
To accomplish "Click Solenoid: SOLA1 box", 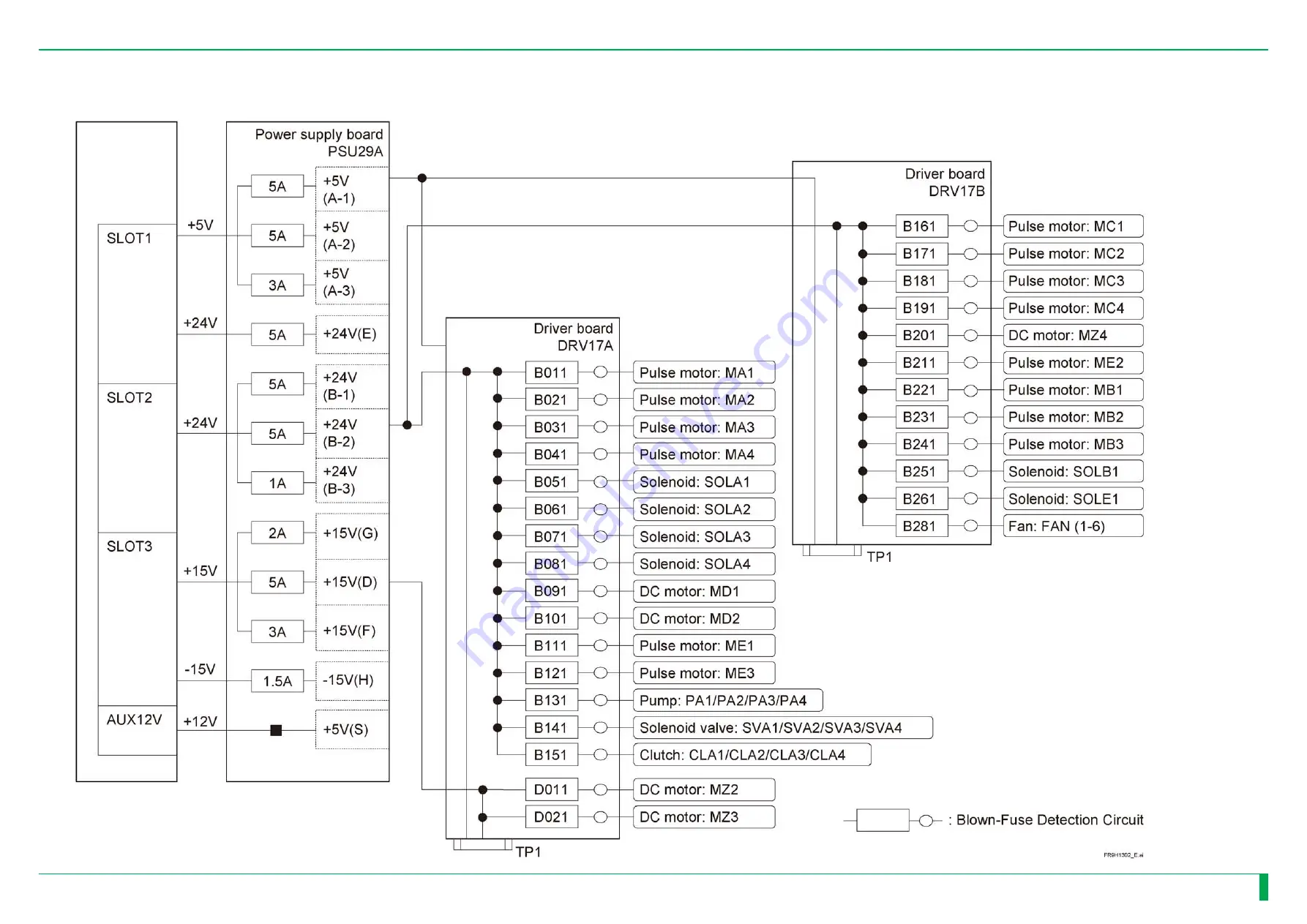I will (703, 482).
